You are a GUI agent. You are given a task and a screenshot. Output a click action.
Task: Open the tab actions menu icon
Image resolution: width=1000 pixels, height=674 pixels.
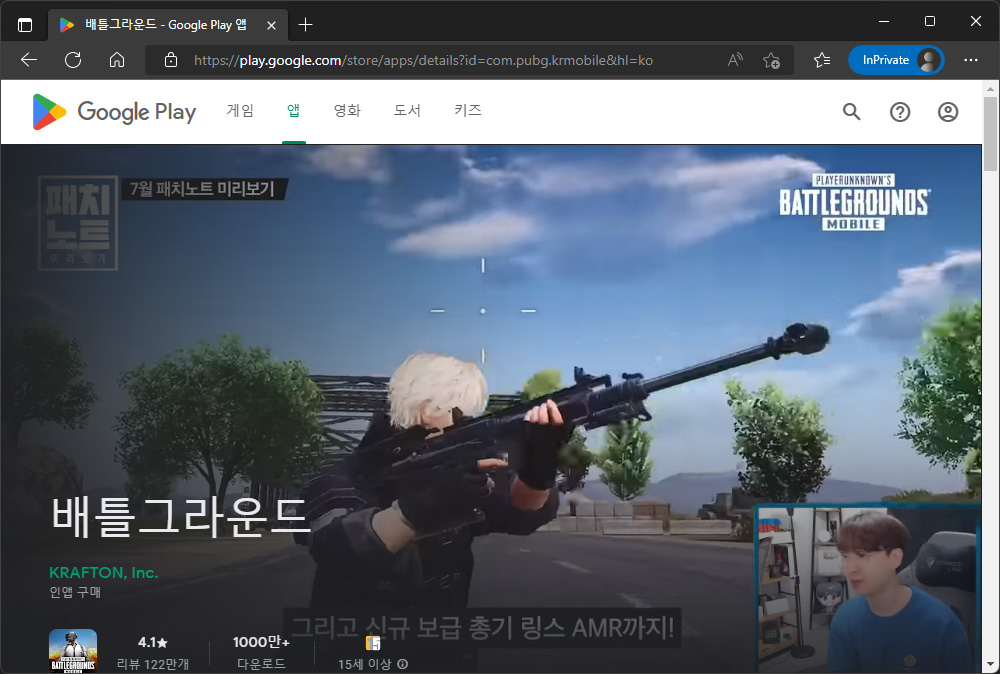[x=25, y=25]
